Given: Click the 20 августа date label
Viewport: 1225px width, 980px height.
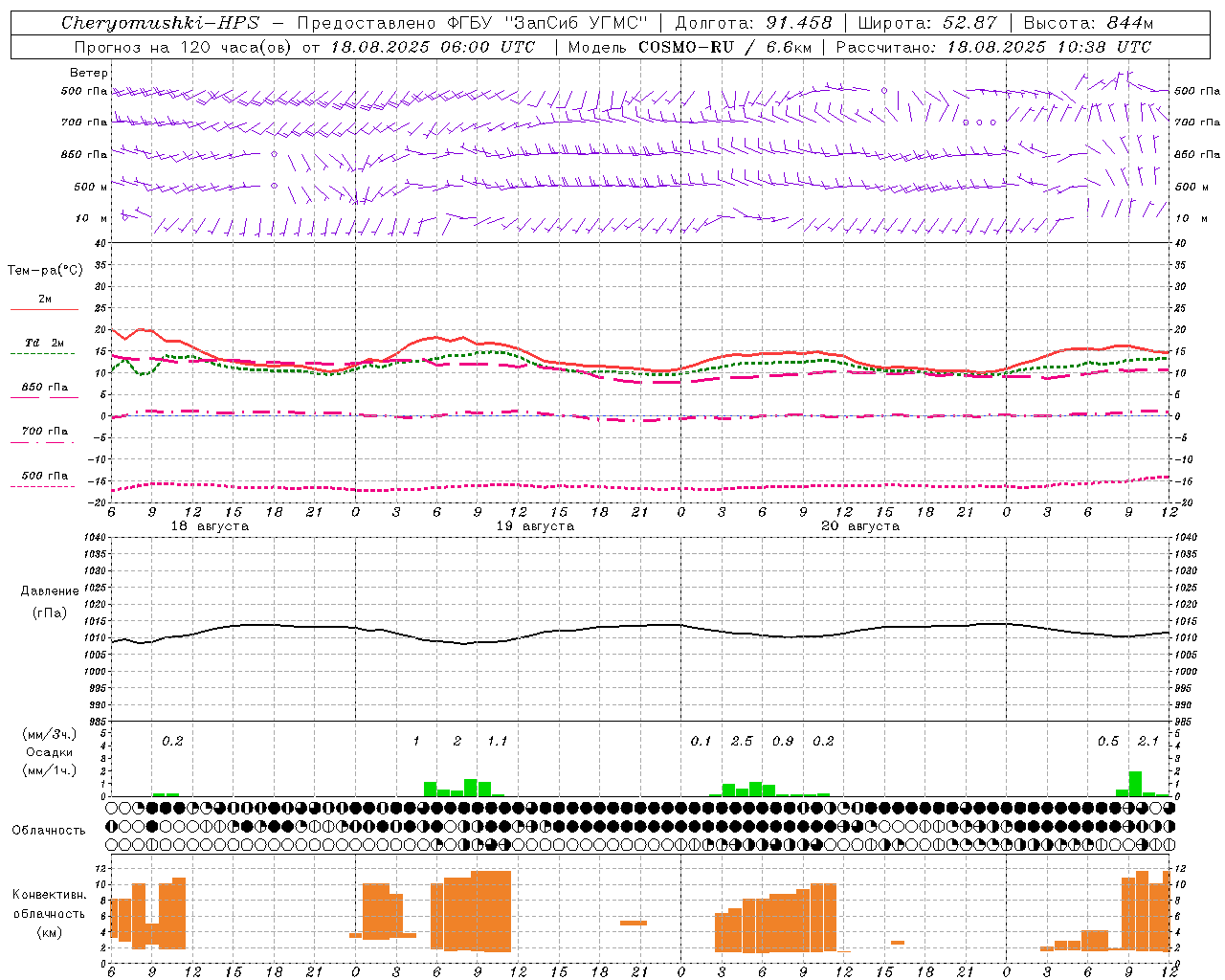Looking at the screenshot, I should [x=860, y=526].
